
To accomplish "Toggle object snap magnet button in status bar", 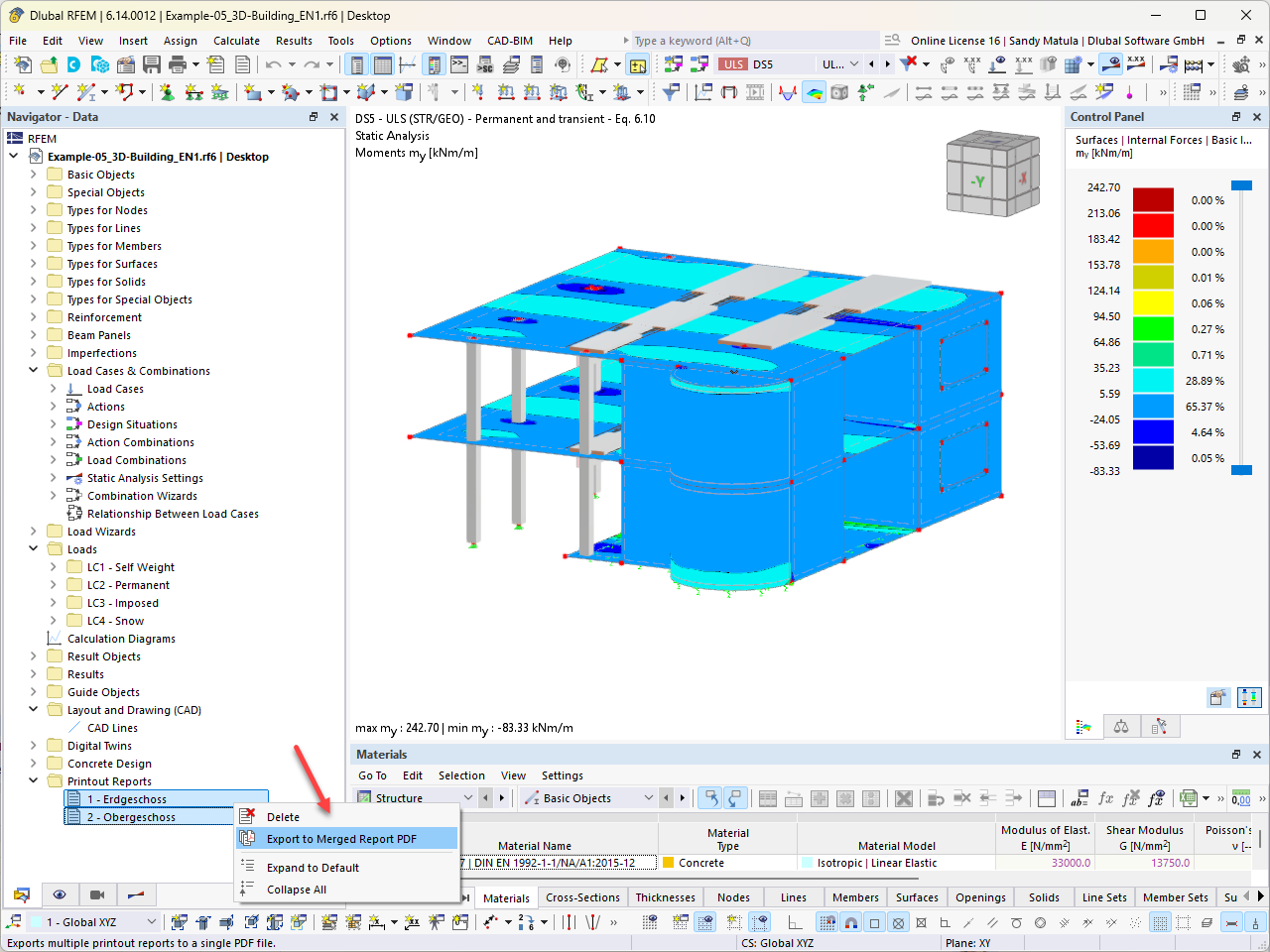I will pos(850,922).
